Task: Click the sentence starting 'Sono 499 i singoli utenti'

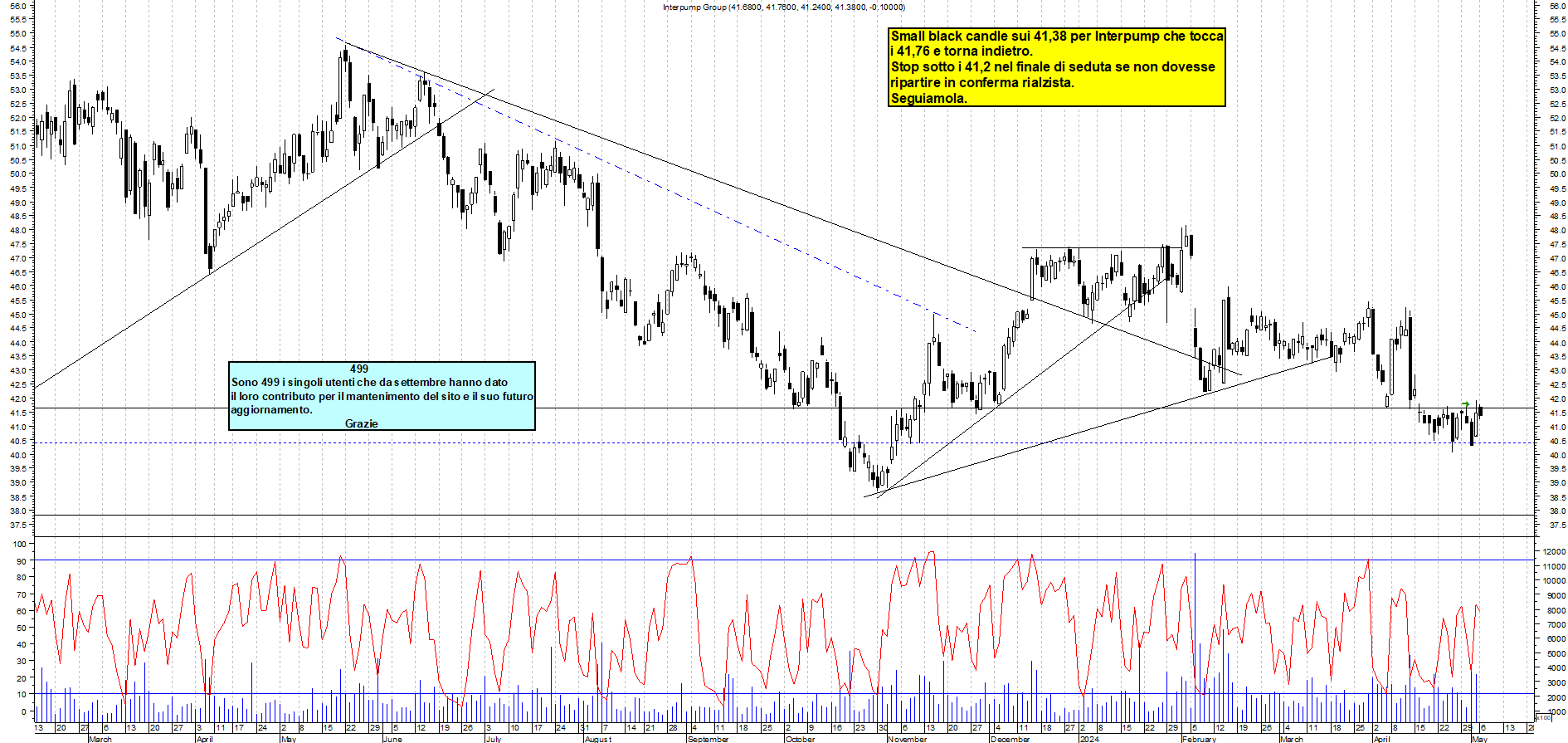Action: point(369,383)
